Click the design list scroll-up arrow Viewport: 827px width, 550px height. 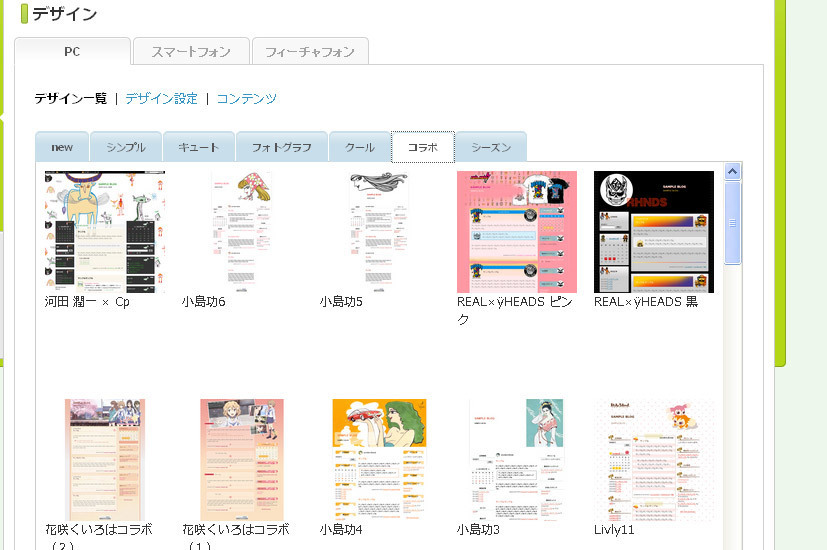(733, 171)
